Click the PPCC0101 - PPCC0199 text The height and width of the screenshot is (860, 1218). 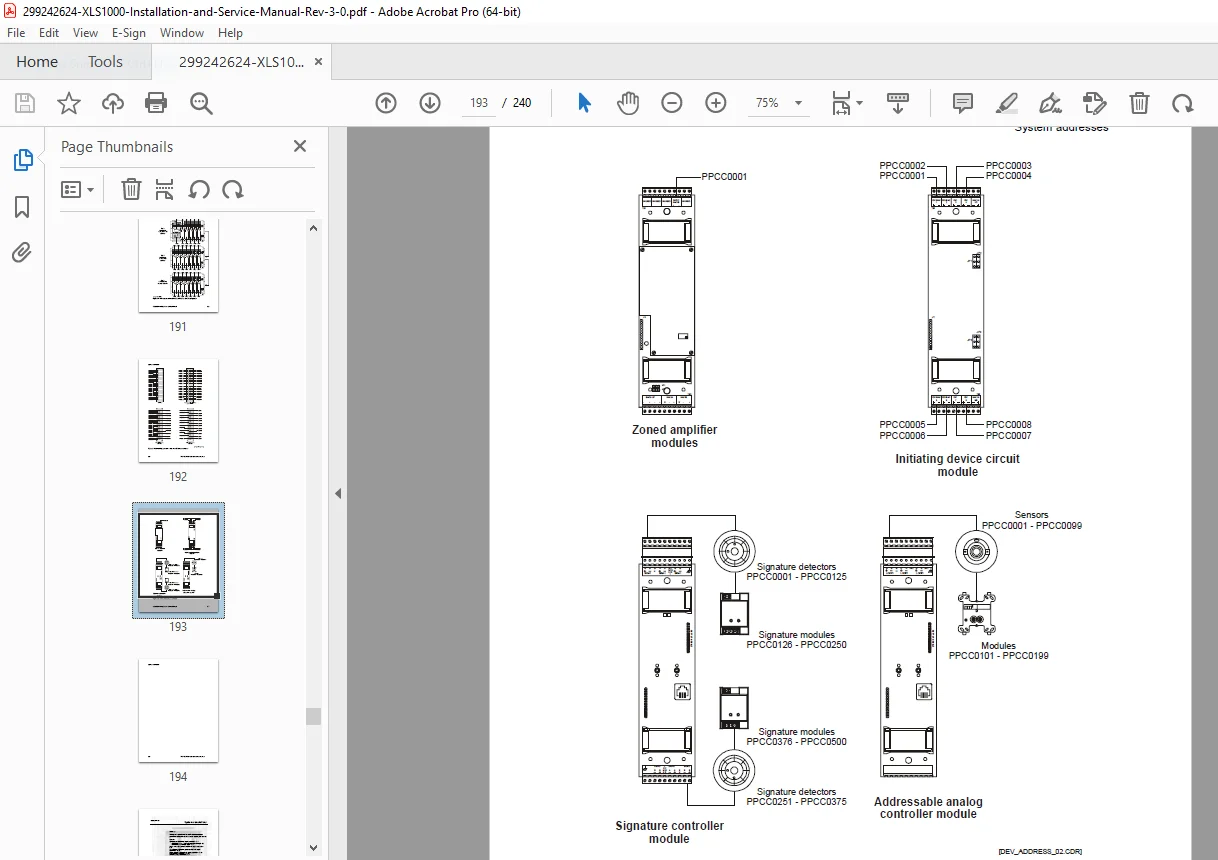point(998,656)
